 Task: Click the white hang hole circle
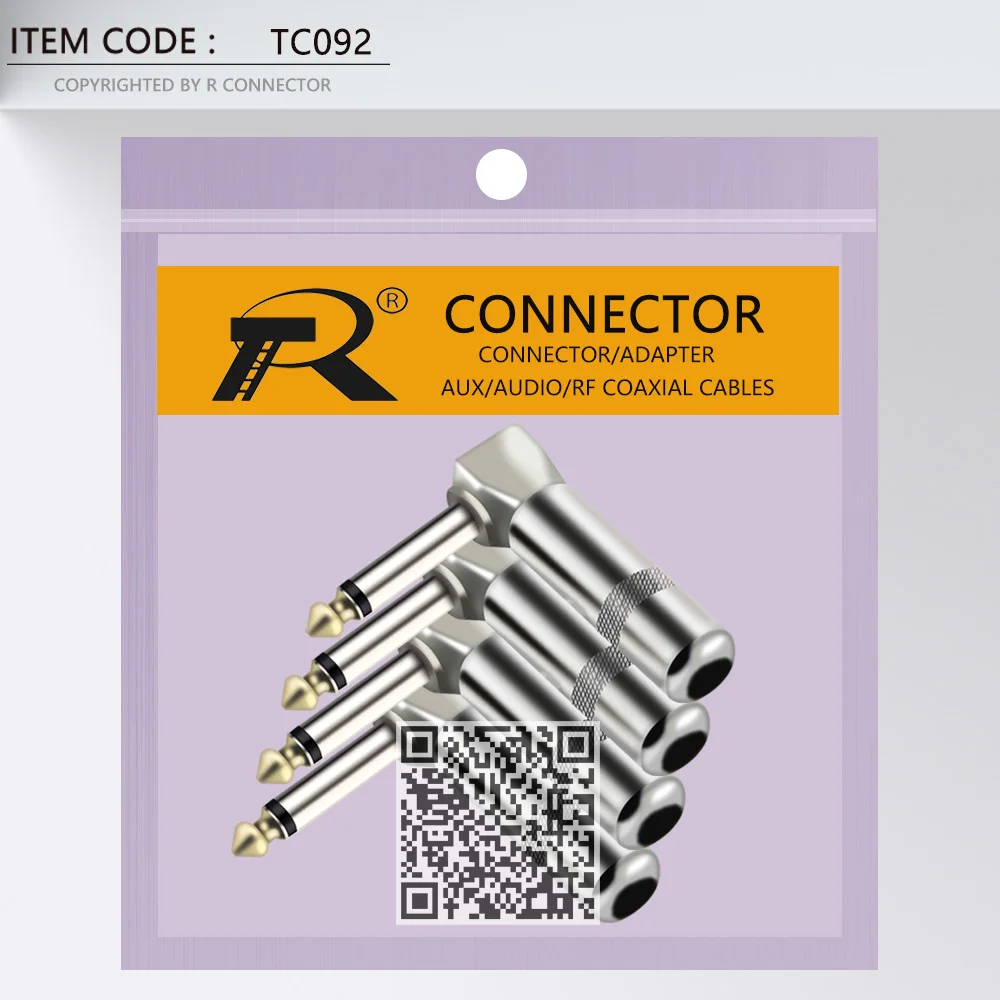tap(501, 174)
